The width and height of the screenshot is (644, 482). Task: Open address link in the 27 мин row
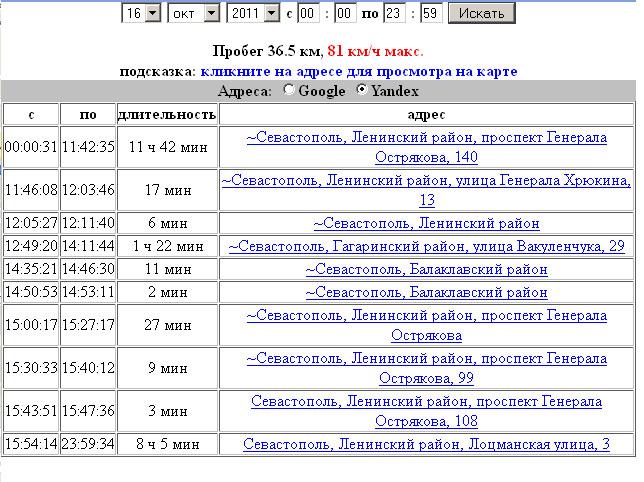click(426, 325)
